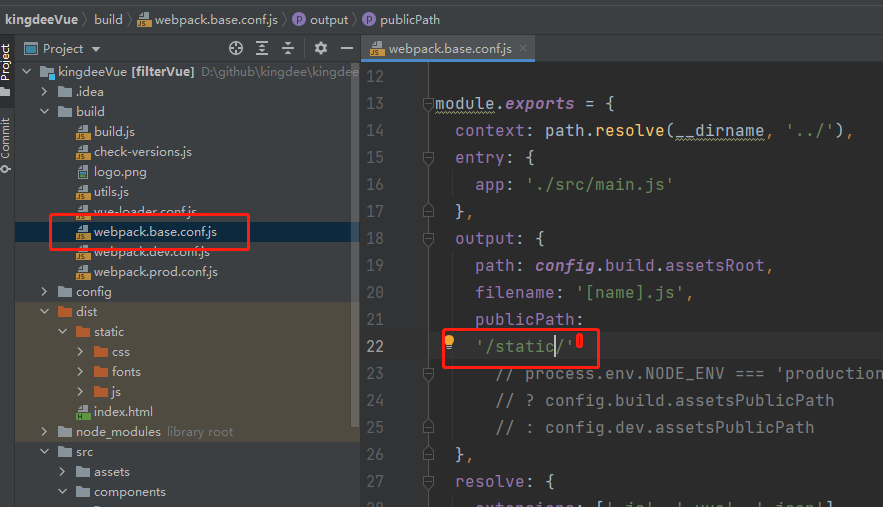Open the Project tool window side tab

click(6, 69)
